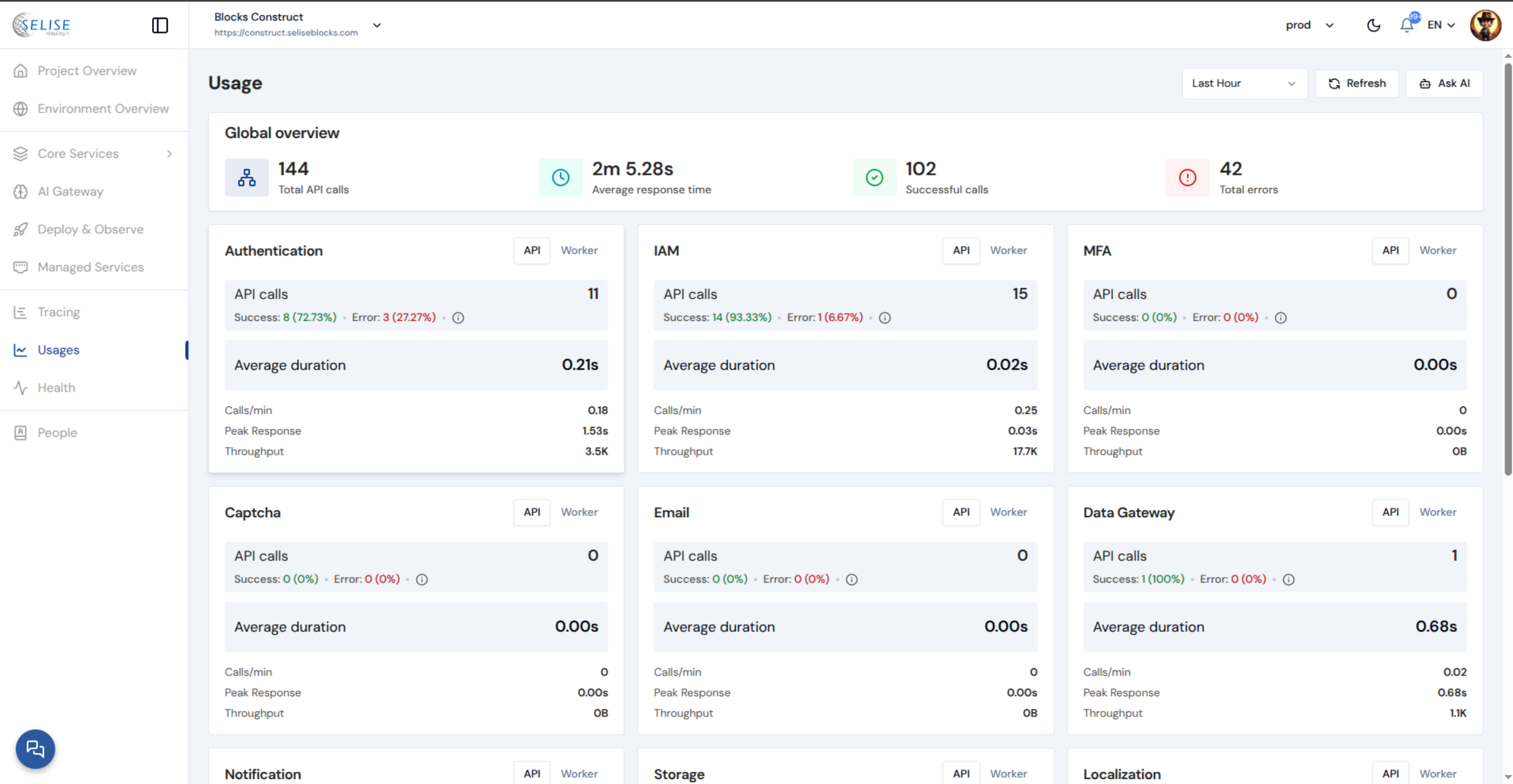
Task: Switch Authentication card to Worker
Action: tap(579, 250)
